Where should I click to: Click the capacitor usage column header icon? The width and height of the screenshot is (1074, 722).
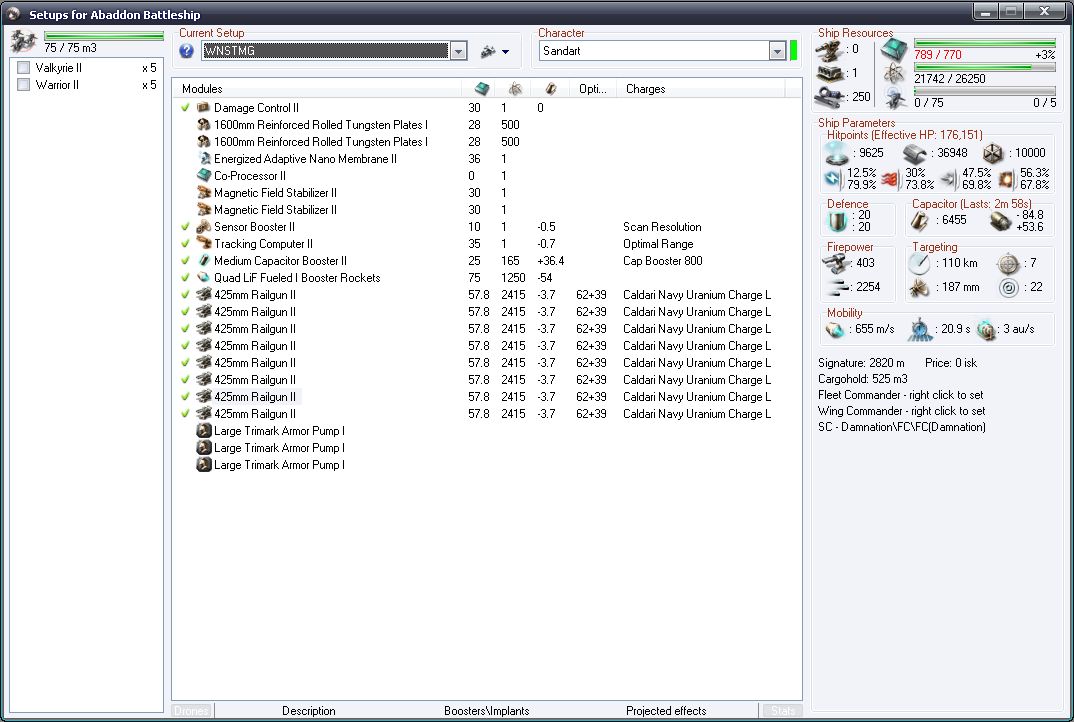tap(549, 89)
